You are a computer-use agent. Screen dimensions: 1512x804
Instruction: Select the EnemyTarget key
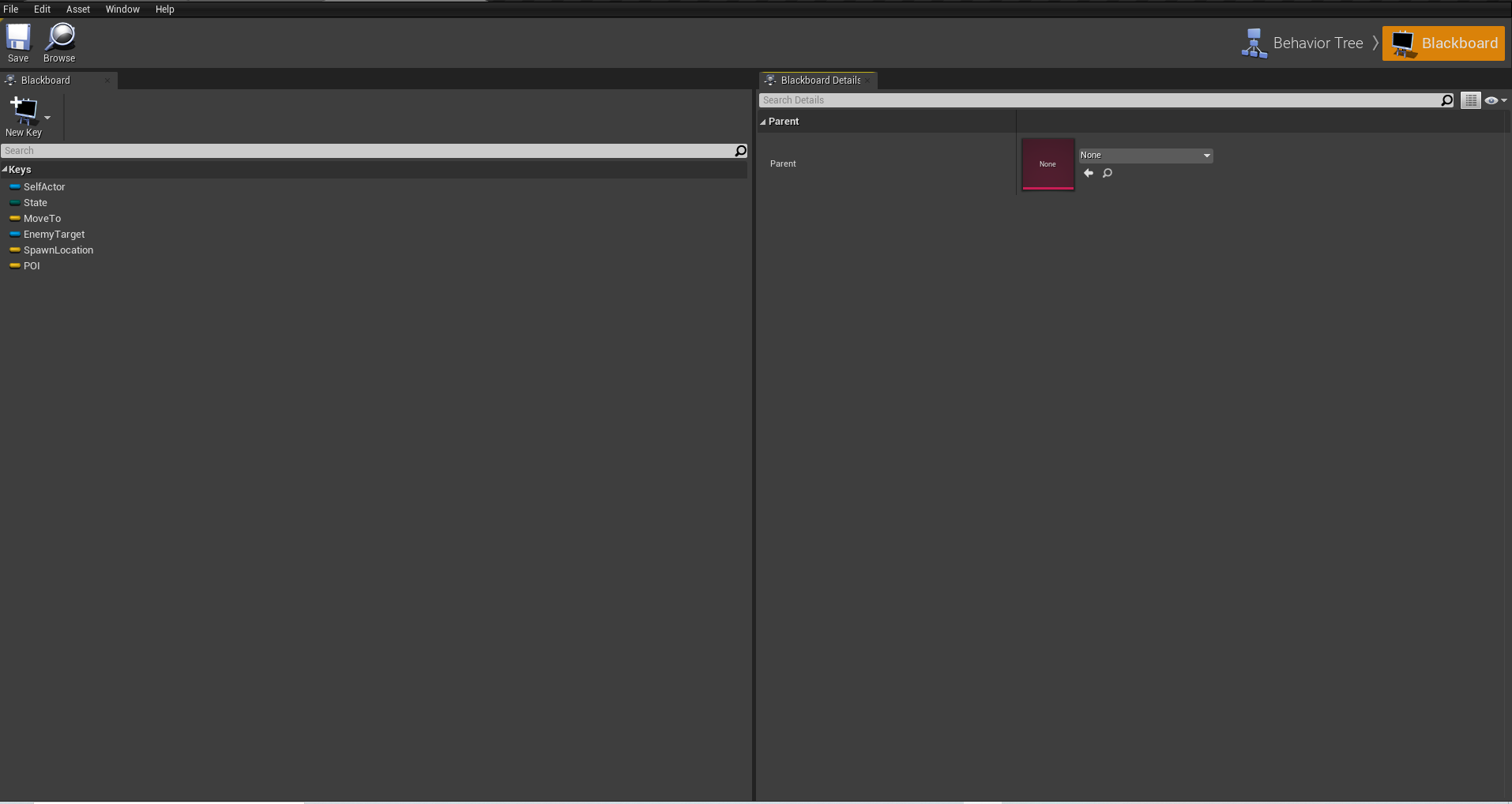54,235
